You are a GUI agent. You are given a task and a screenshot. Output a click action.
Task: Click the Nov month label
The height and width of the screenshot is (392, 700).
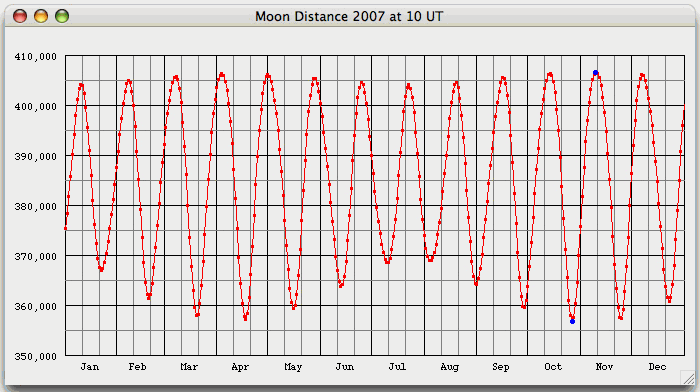604,367
